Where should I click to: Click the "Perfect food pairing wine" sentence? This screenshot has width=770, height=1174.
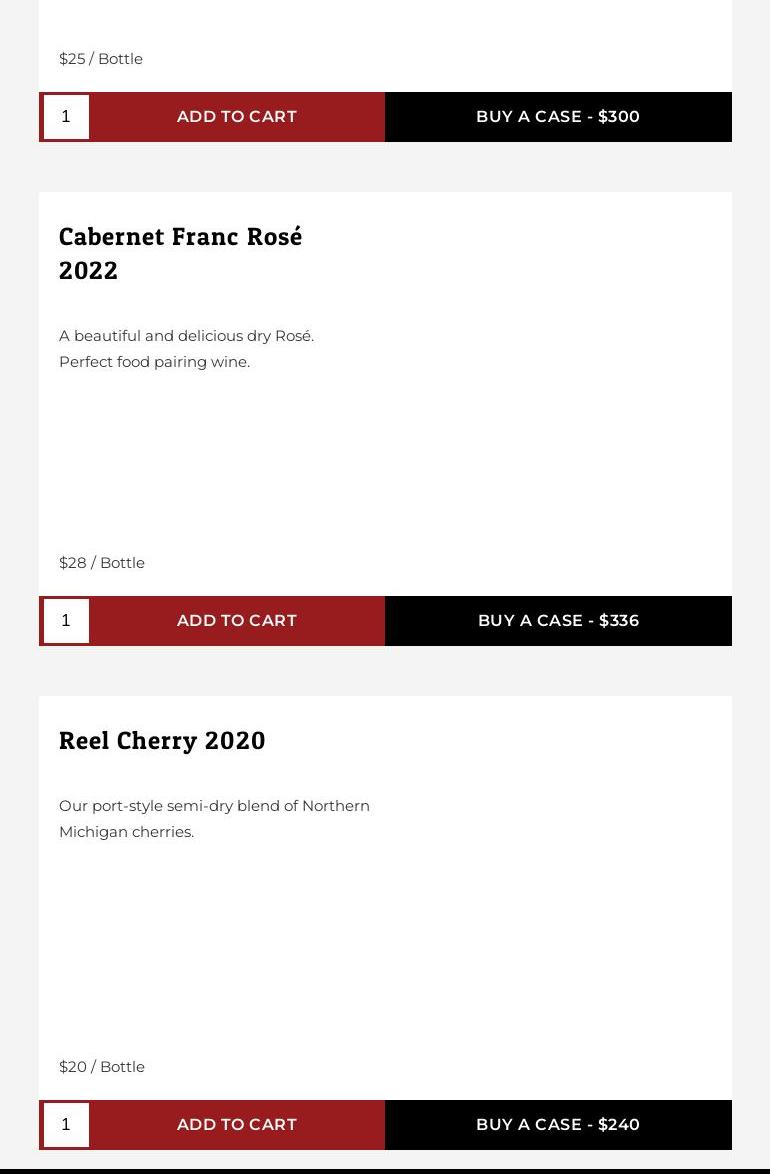(x=154, y=362)
